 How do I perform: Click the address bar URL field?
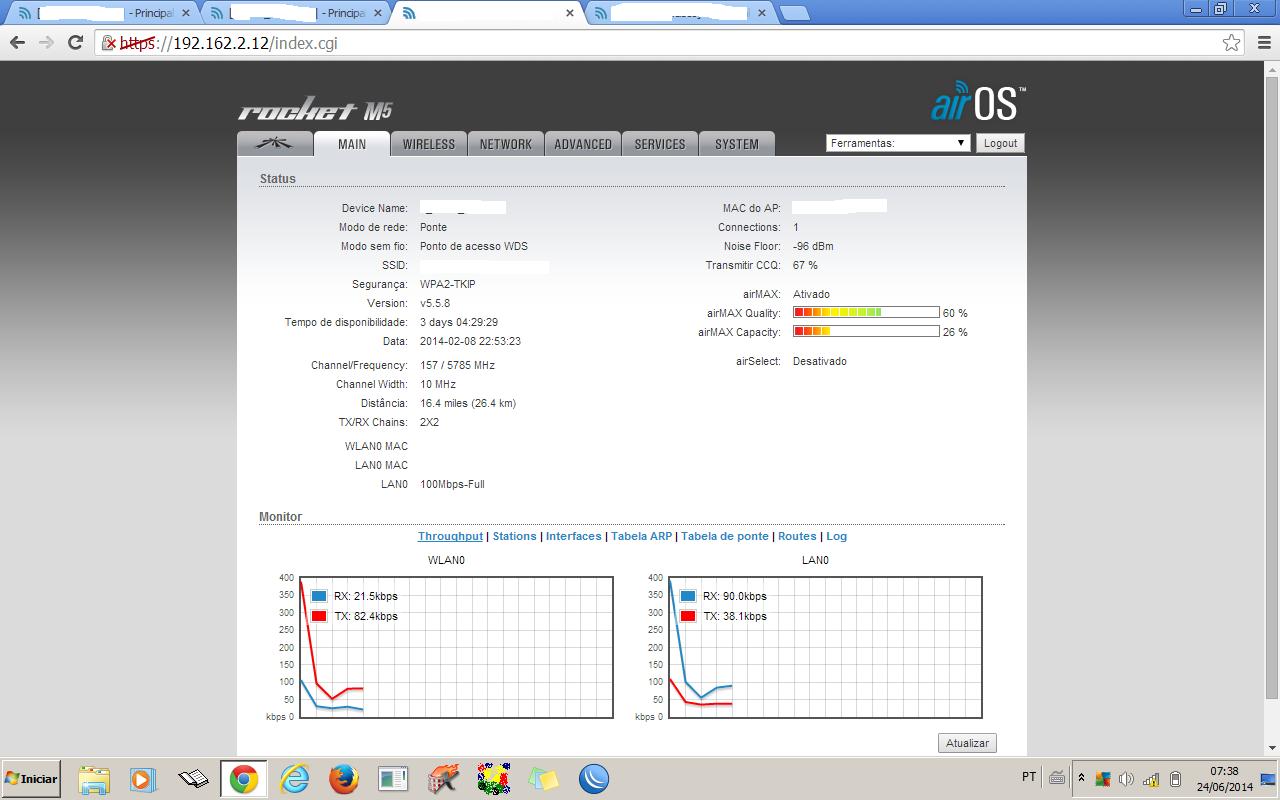point(671,43)
